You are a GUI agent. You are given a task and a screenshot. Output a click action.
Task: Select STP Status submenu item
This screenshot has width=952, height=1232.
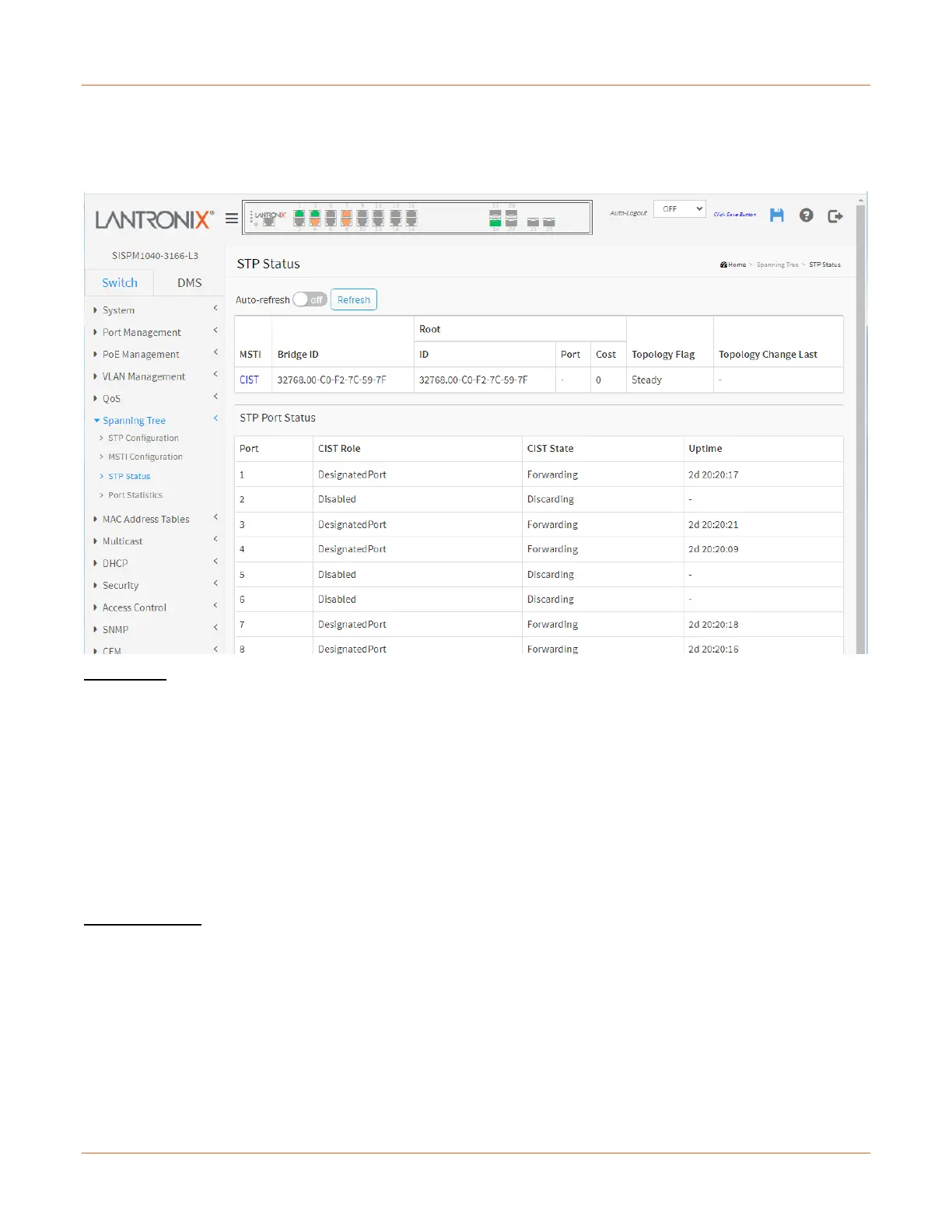[129, 476]
